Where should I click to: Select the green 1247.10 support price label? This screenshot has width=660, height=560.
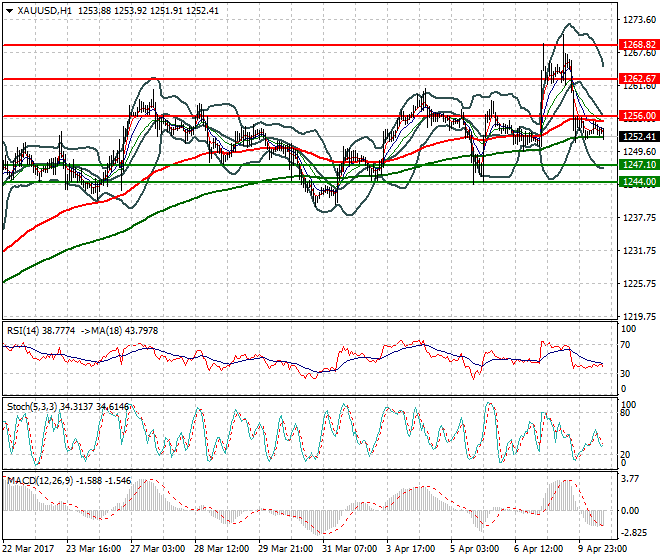(639, 165)
